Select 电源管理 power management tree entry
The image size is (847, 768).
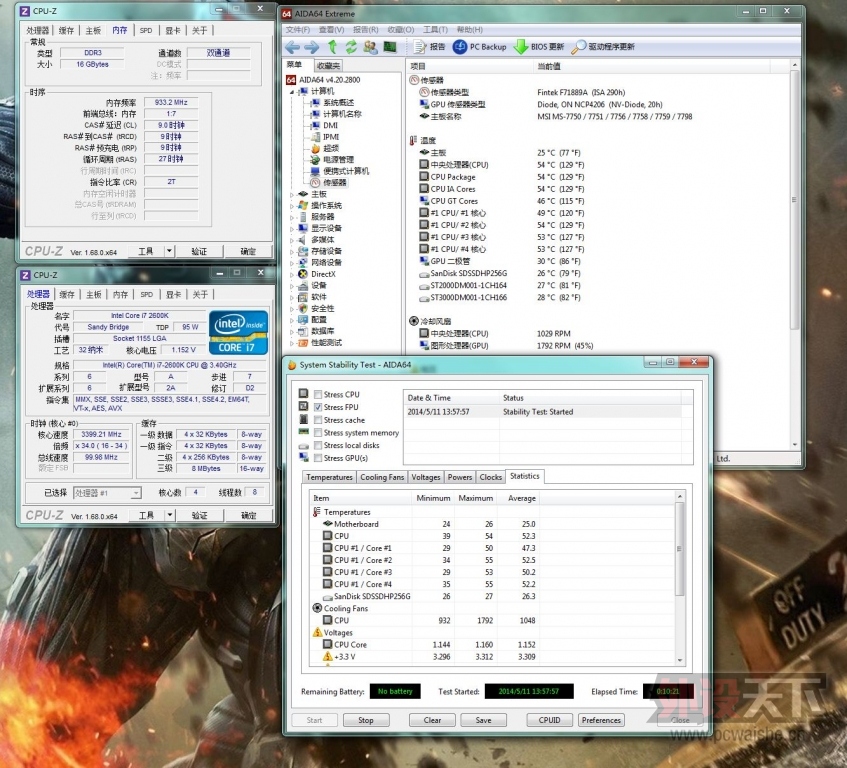(333, 159)
